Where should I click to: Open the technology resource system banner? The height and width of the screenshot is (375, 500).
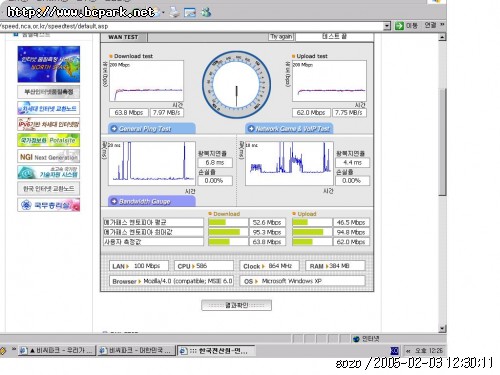[x=49, y=172]
